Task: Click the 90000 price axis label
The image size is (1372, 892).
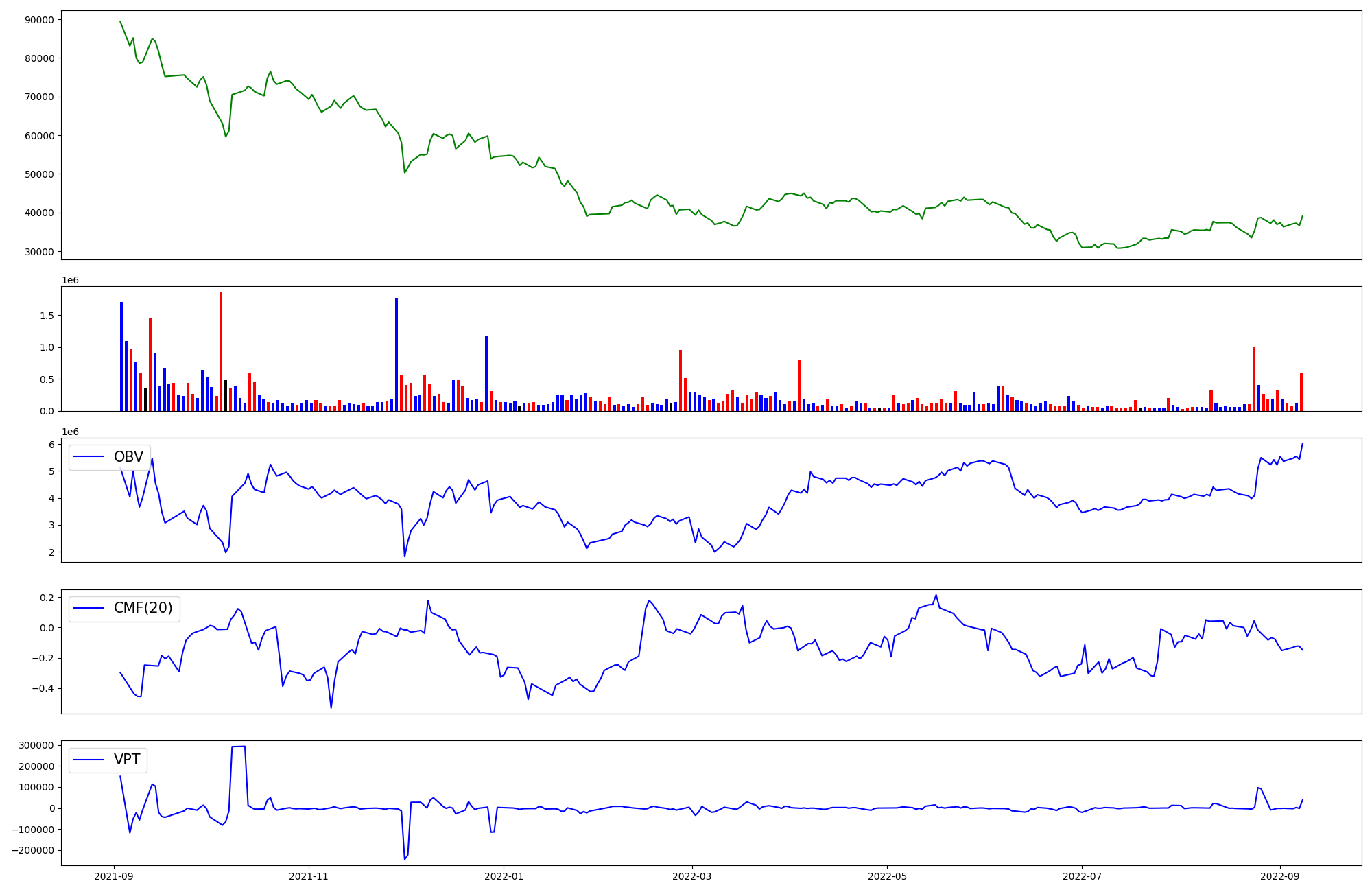Action: 40,20
